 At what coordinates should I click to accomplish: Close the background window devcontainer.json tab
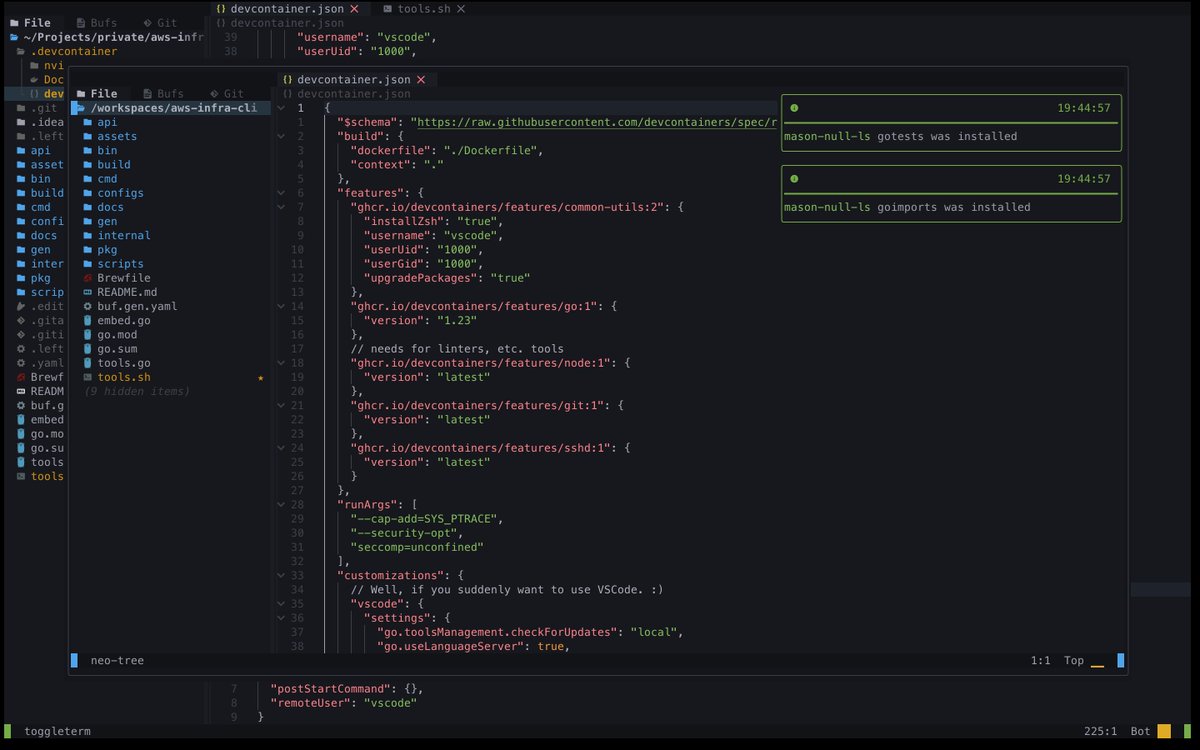[x=354, y=8]
